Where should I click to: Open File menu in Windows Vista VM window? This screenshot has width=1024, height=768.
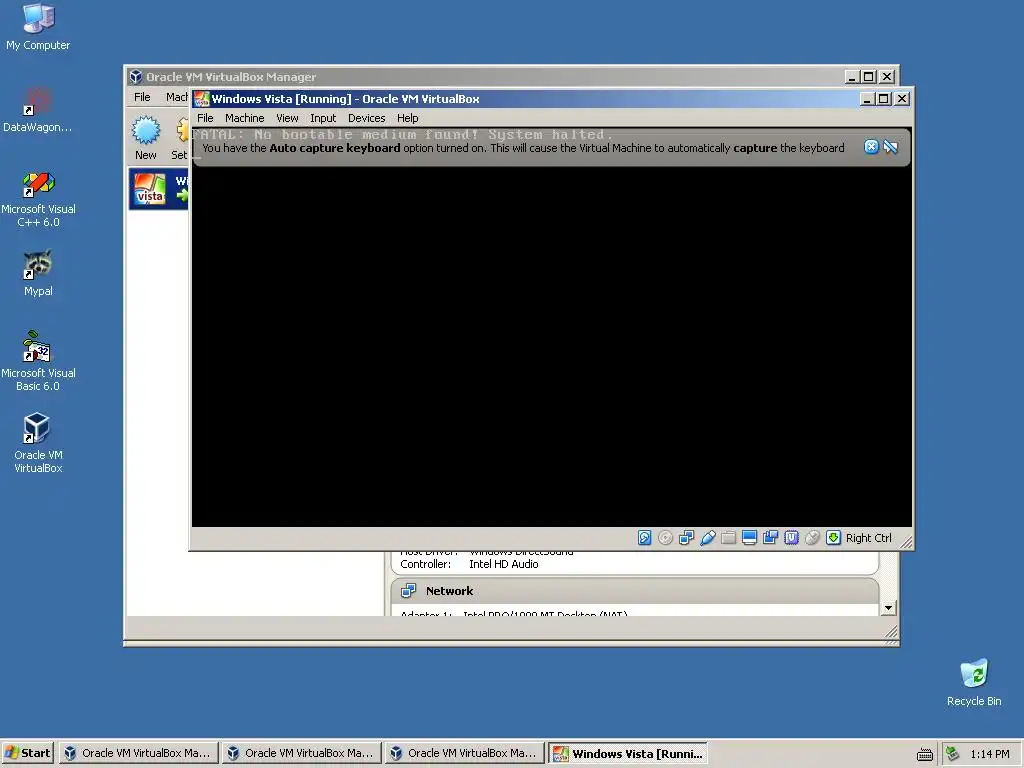(205, 118)
